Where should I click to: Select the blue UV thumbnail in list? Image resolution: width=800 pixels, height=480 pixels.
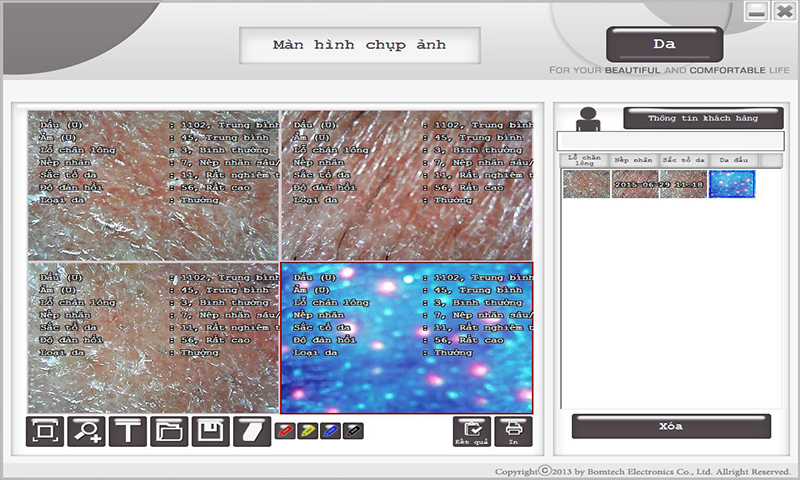pyautogui.click(x=732, y=184)
